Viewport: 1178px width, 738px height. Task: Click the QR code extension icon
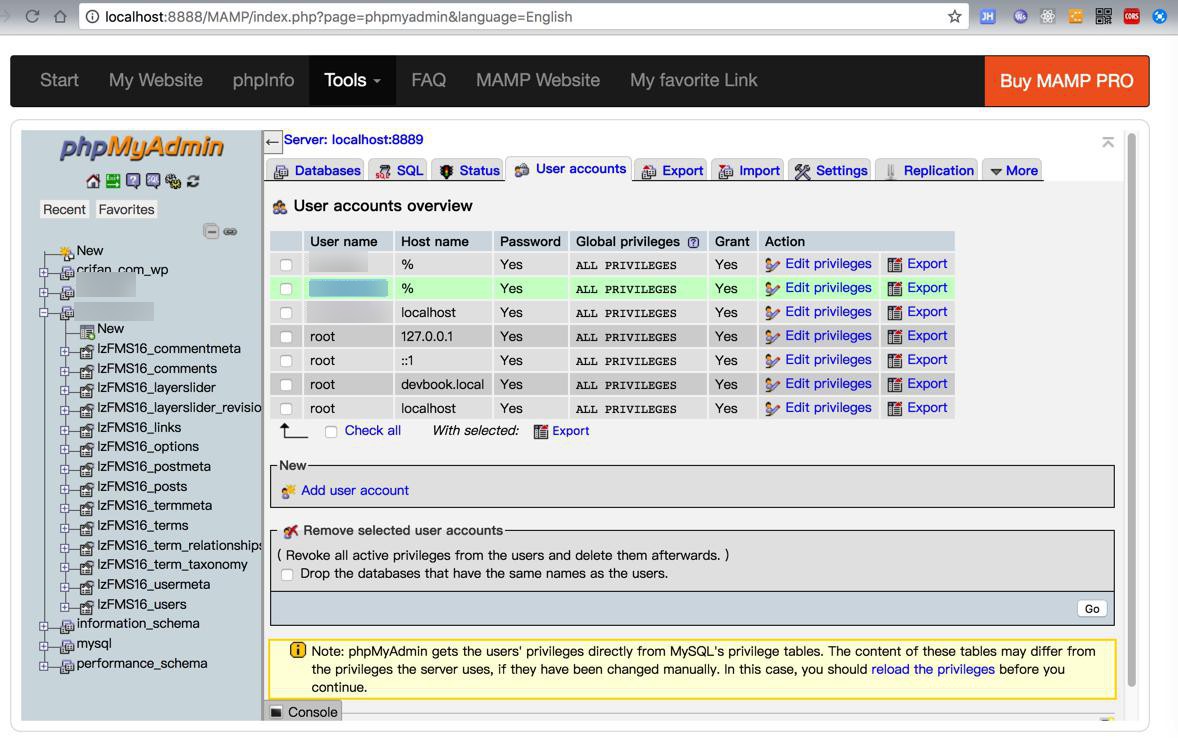[1103, 16]
